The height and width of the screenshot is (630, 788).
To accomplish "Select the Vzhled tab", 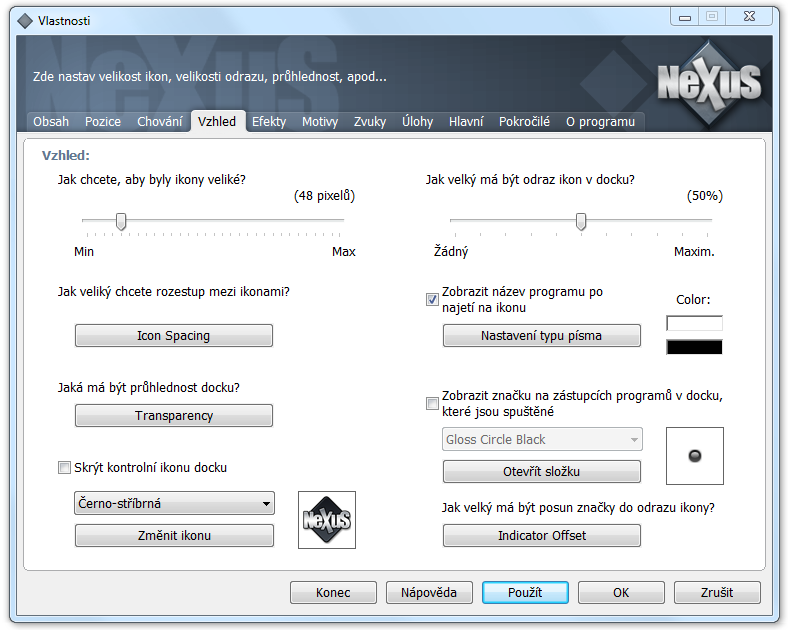I will [217, 122].
